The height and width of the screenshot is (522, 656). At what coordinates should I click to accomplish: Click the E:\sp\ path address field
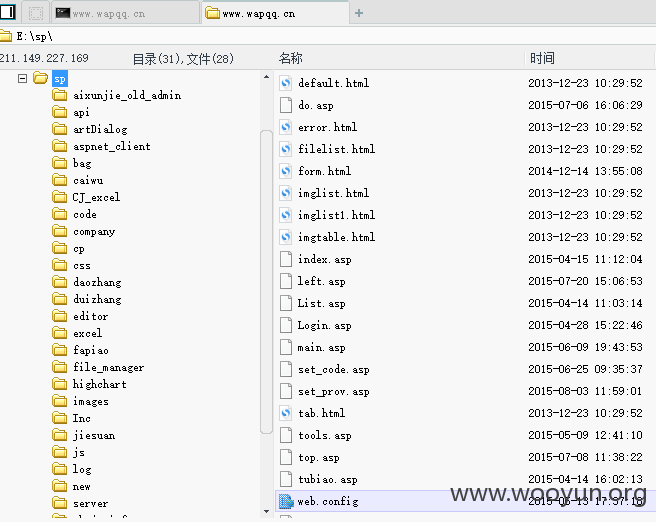(x=328, y=36)
